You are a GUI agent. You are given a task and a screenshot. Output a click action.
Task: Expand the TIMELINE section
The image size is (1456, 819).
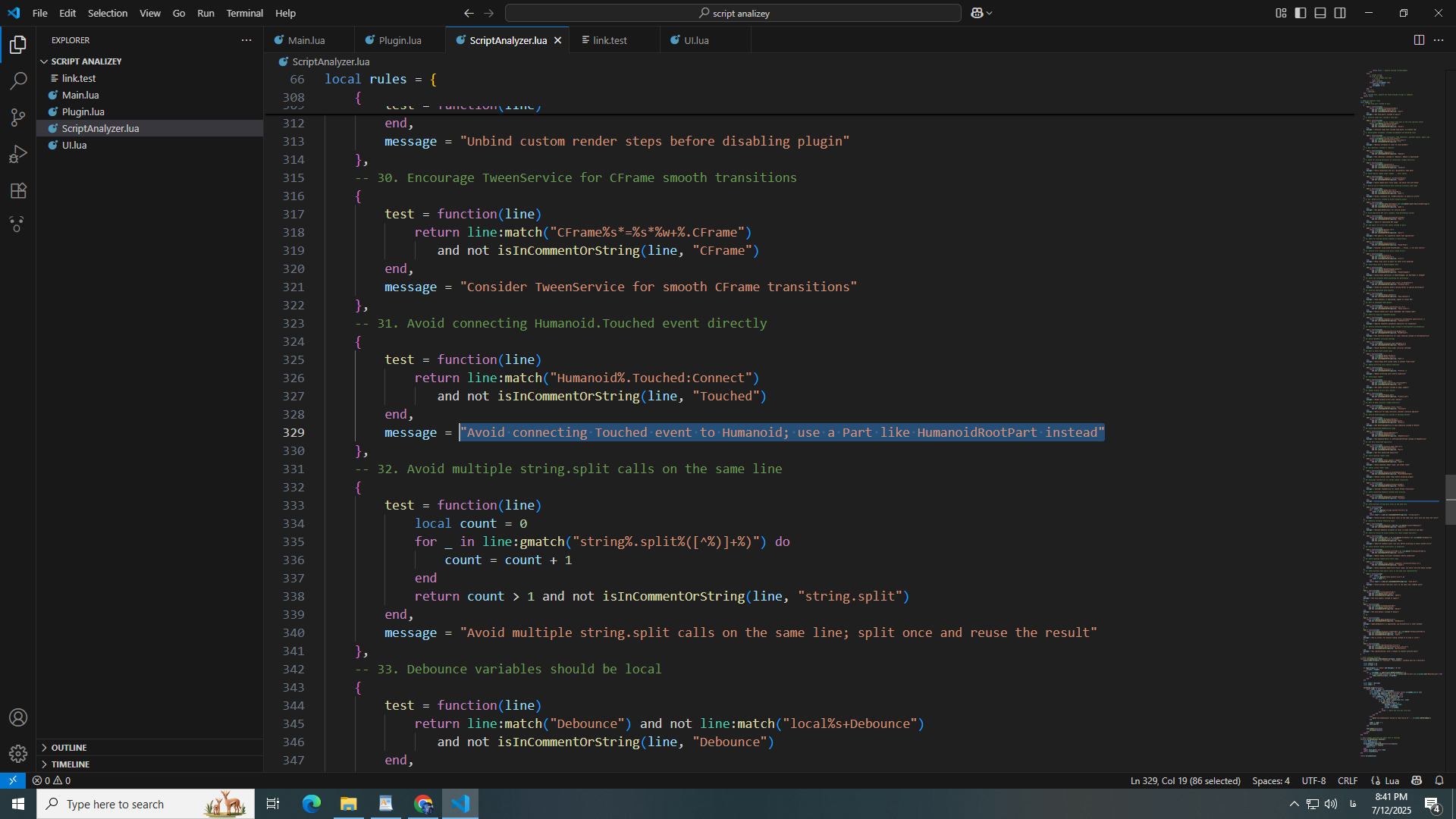(71, 764)
